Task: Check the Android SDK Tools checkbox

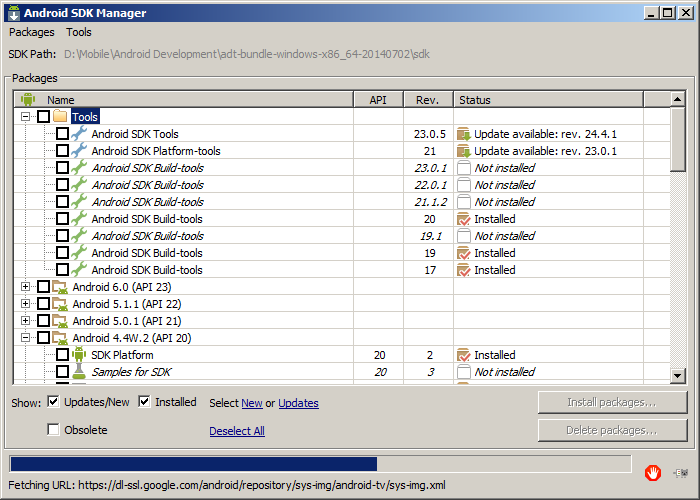Action: (x=62, y=133)
